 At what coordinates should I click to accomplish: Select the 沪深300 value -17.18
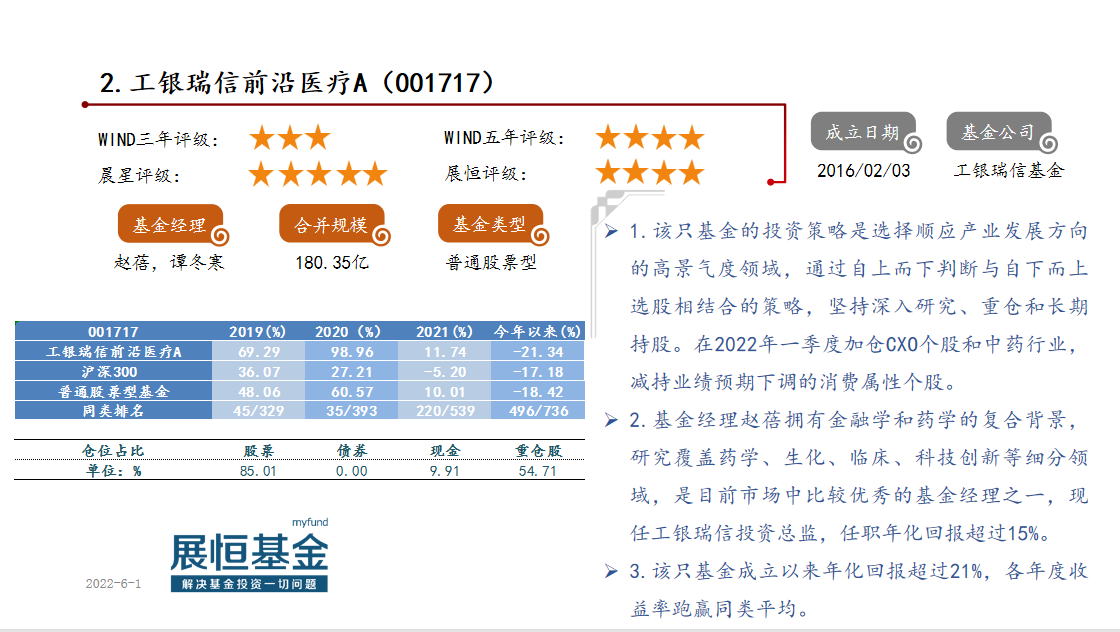coord(538,371)
